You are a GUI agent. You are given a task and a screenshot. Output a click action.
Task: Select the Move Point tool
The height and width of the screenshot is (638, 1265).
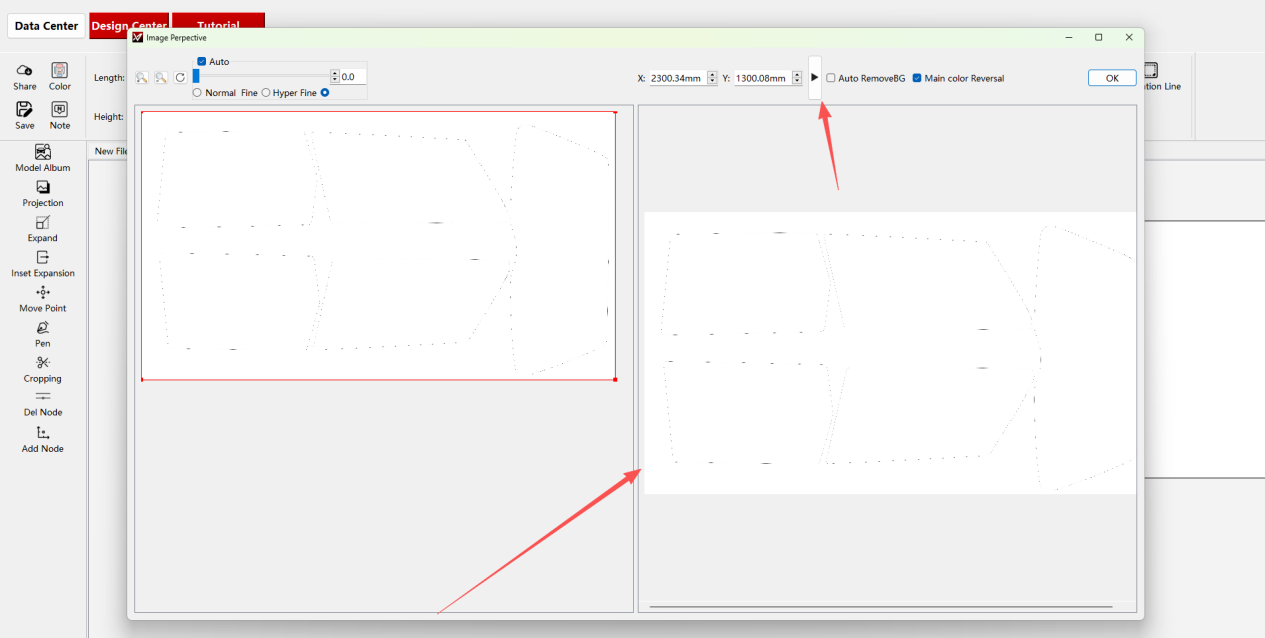[42, 299]
